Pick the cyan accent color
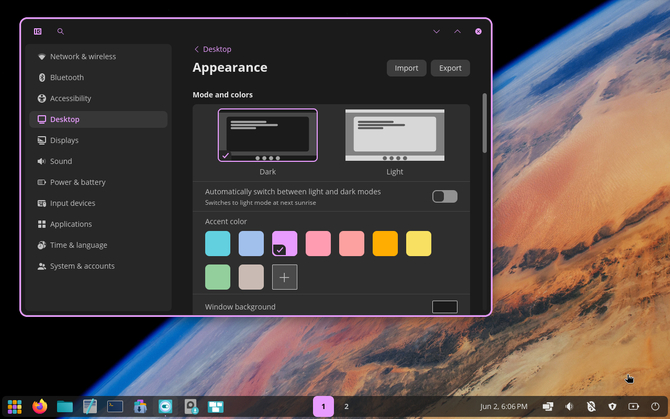Screen dimensions: 670x419 pos(217,243)
